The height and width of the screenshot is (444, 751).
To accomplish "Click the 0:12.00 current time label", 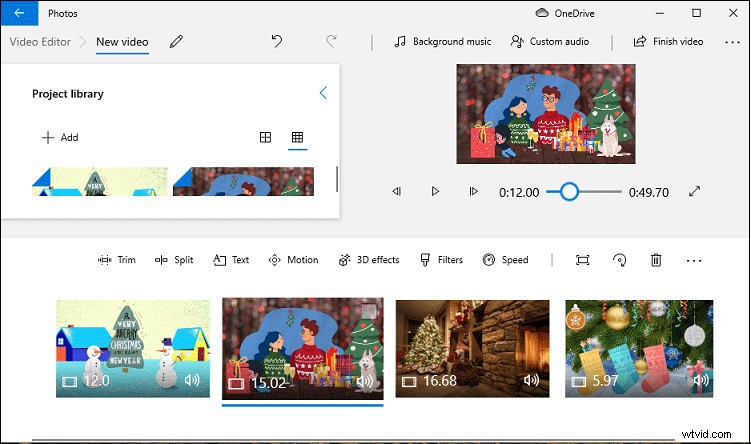I will click(519, 193).
